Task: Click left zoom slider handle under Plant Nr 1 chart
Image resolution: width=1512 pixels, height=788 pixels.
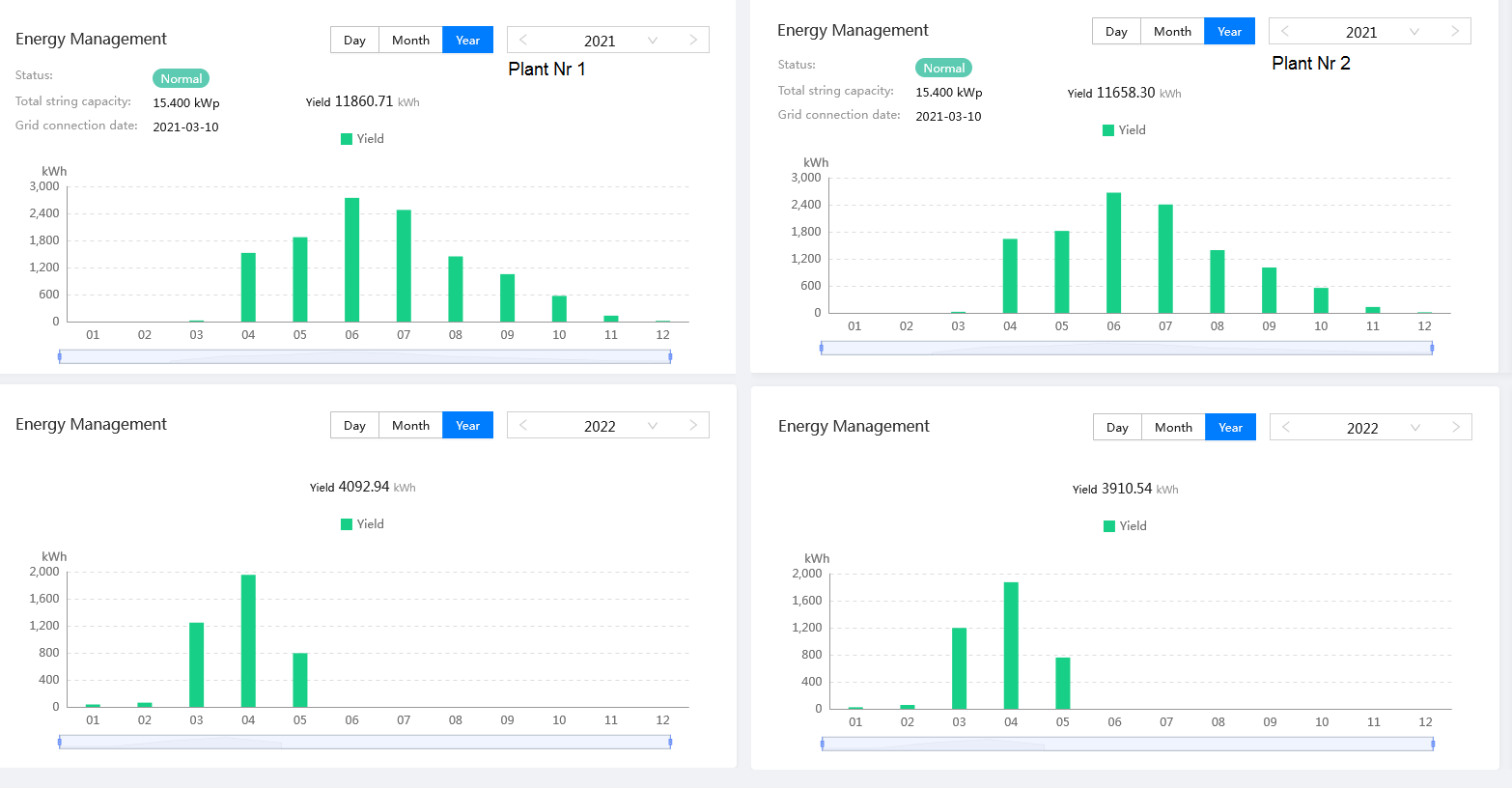Action: (x=60, y=356)
